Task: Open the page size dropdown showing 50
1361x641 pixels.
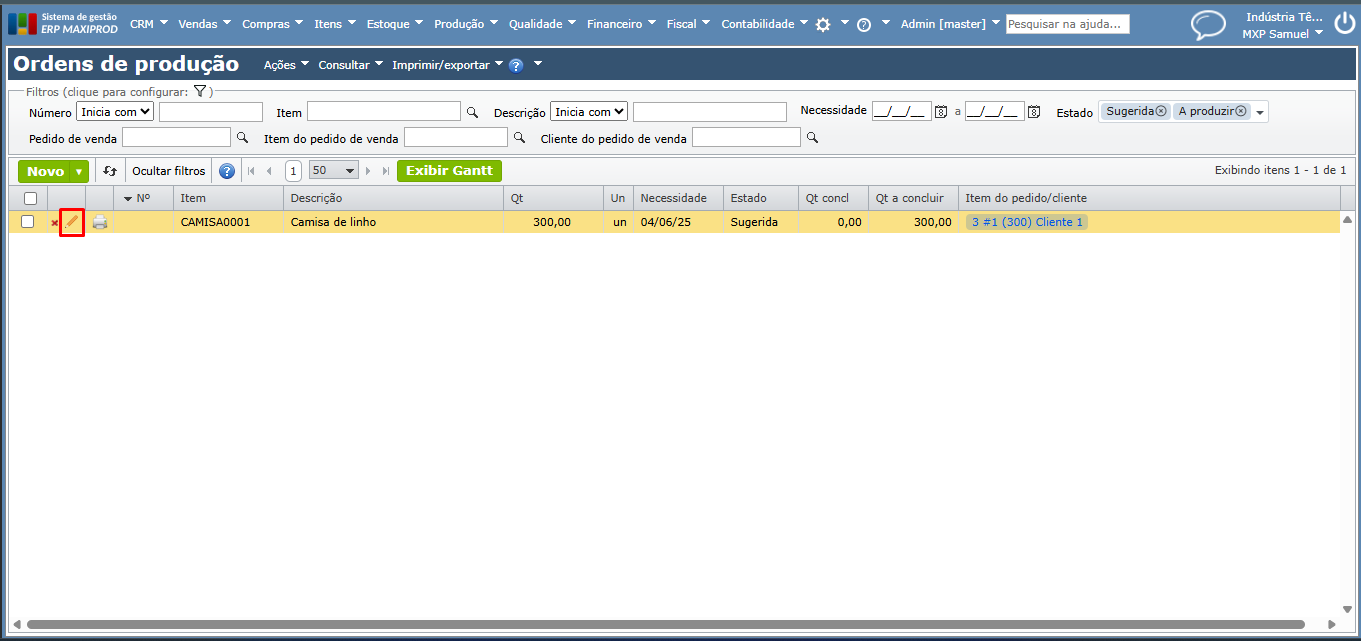Action: (334, 171)
